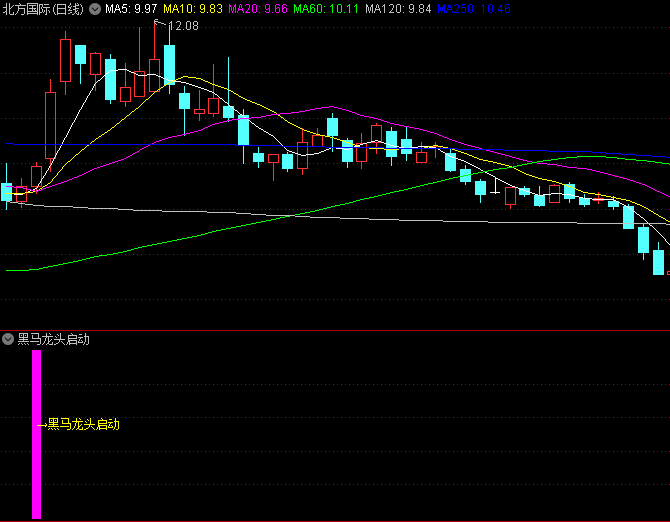Expand the dropdown beside 北方国际(日线) title
670x522 pixels.
pos(94,9)
